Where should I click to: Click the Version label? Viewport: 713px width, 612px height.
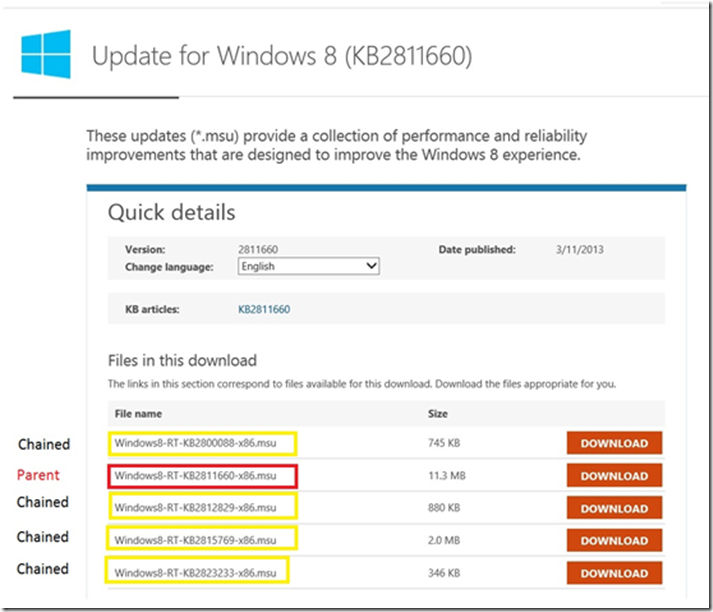pos(145,249)
